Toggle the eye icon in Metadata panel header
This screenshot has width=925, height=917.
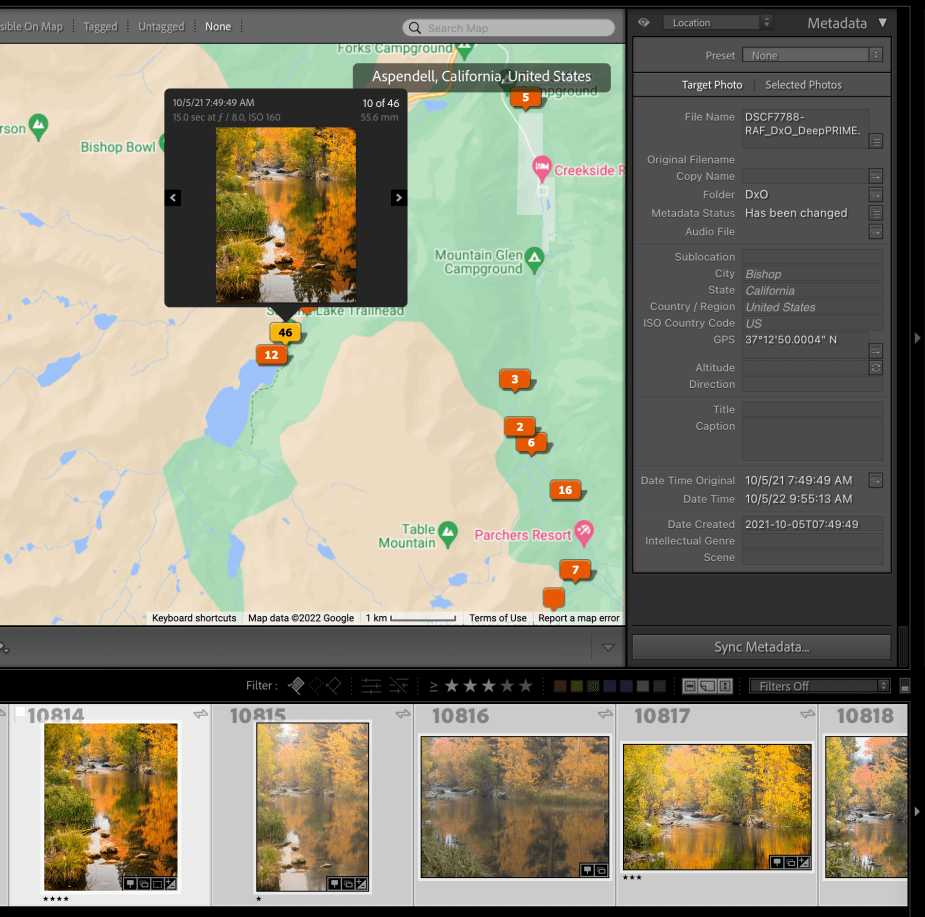644,22
